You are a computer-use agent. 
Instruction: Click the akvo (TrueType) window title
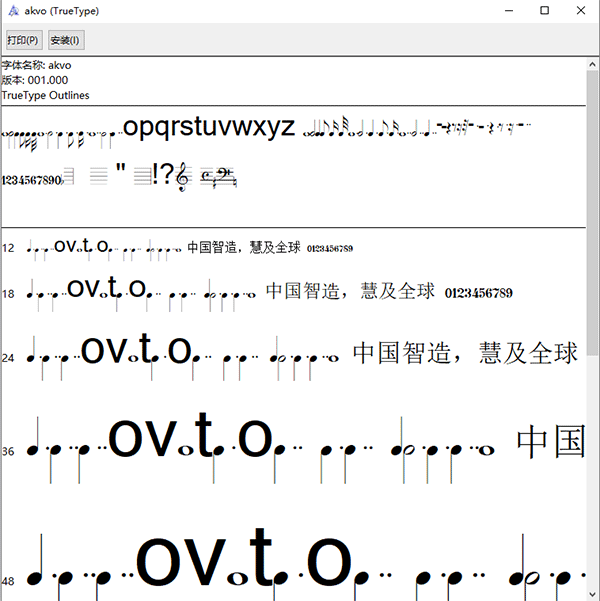[62, 11]
